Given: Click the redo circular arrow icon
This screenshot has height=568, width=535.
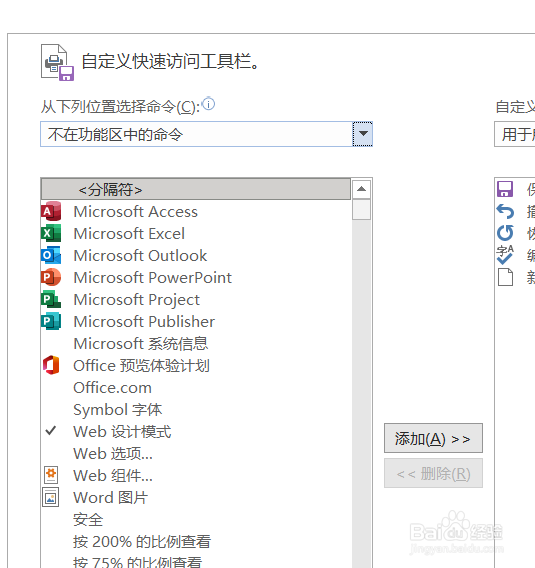Looking at the screenshot, I should [505, 233].
